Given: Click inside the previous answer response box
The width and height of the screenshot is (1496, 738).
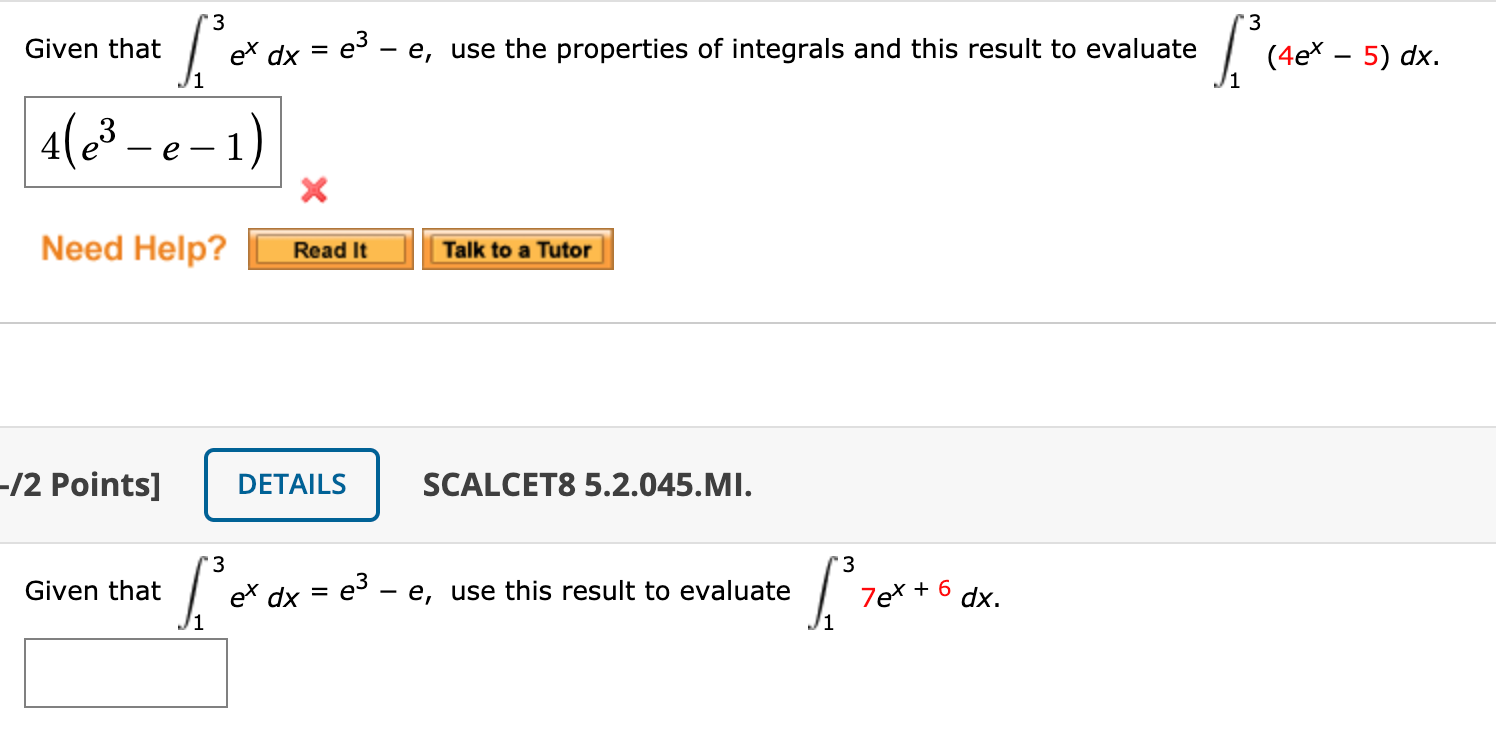Looking at the screenshot, I should pos(152,142).
